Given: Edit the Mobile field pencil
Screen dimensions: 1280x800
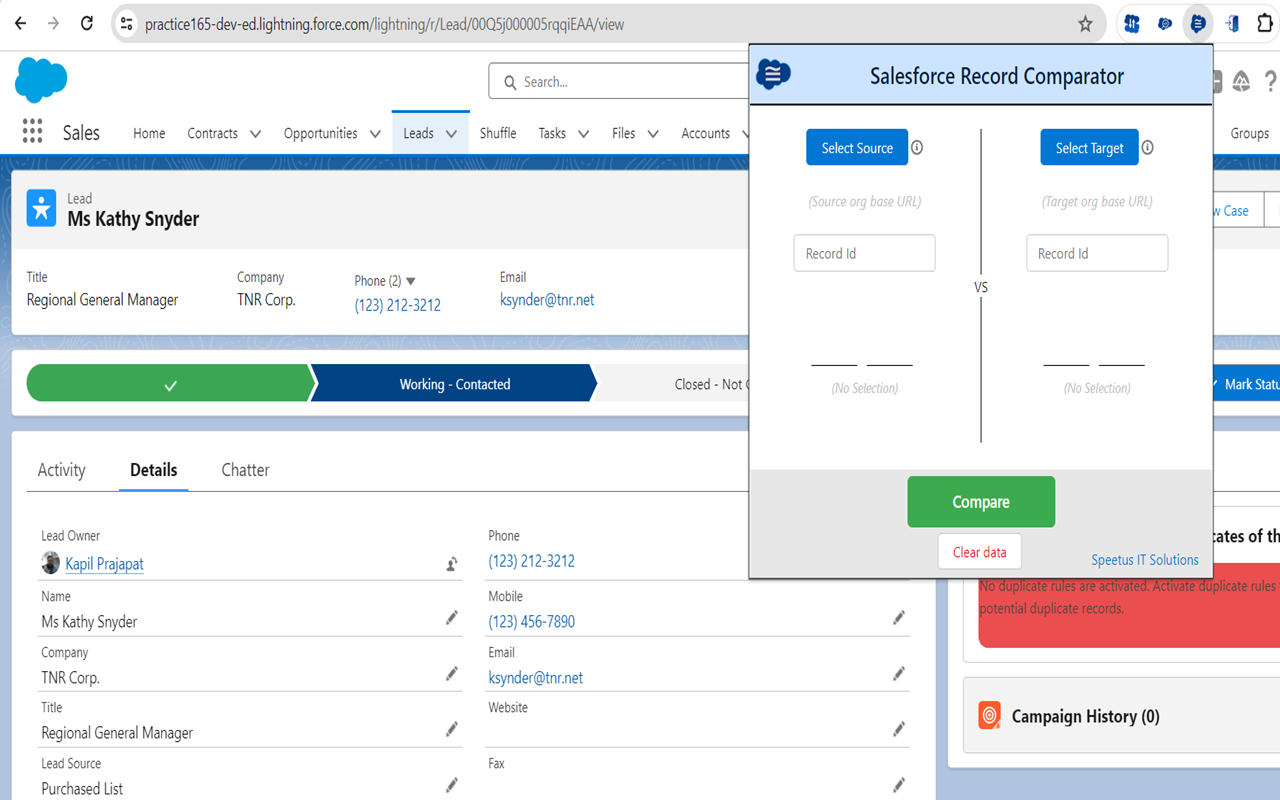Looking at the screenshot, I should point(899,618).
